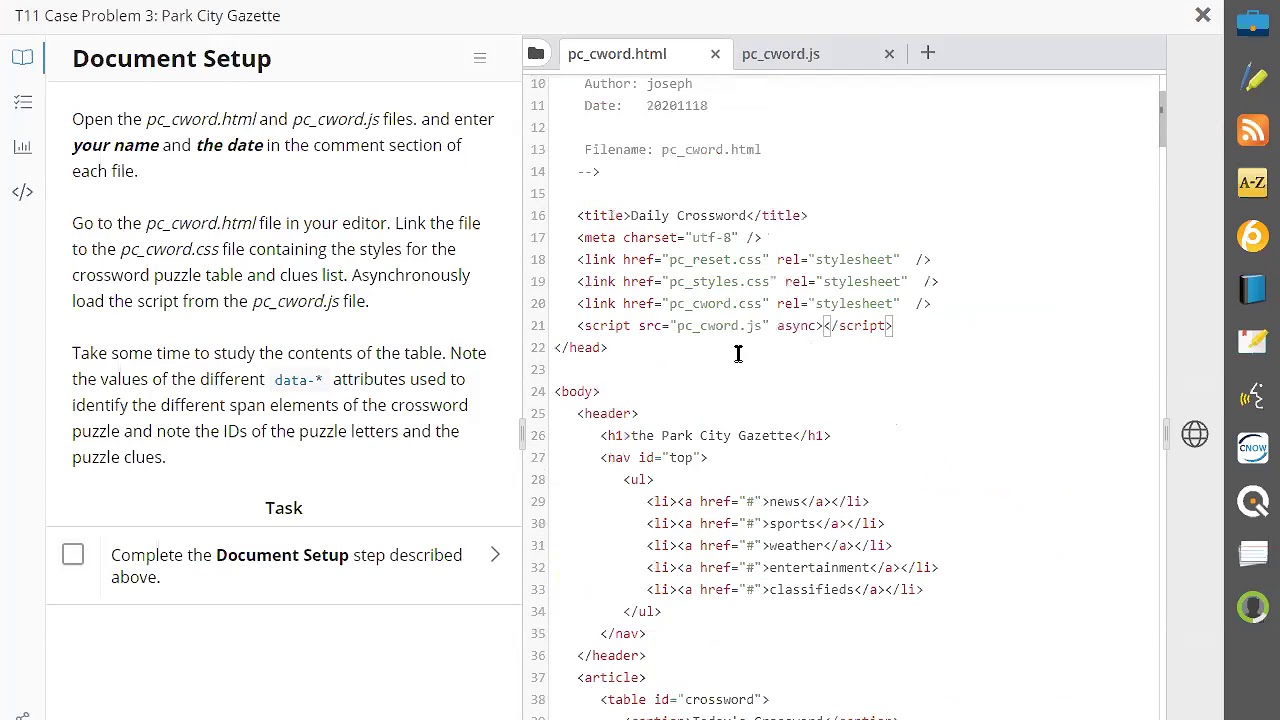Screen dimensions: 1280x720
Task: Click the 'Author: joseph' comment line
Action: (x=638, y=84)
